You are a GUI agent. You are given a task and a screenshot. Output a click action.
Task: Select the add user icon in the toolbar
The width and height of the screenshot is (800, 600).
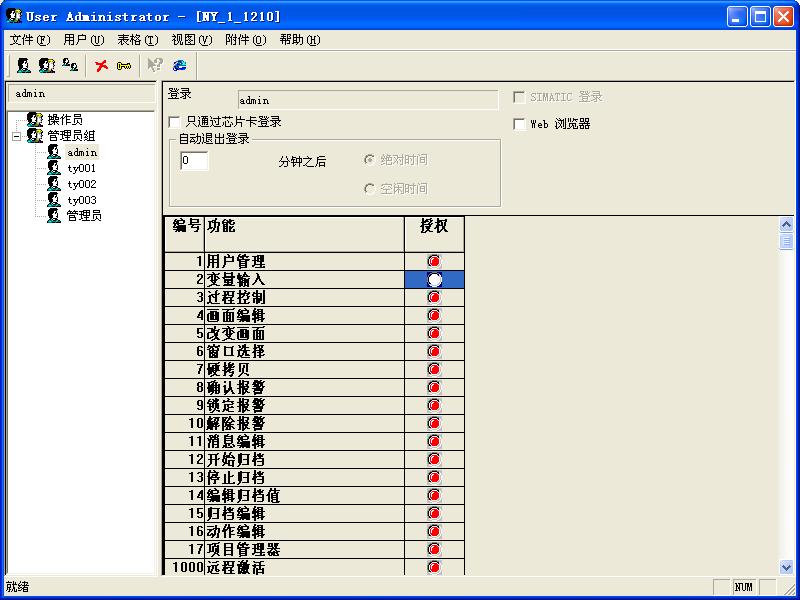pos(22,65)
